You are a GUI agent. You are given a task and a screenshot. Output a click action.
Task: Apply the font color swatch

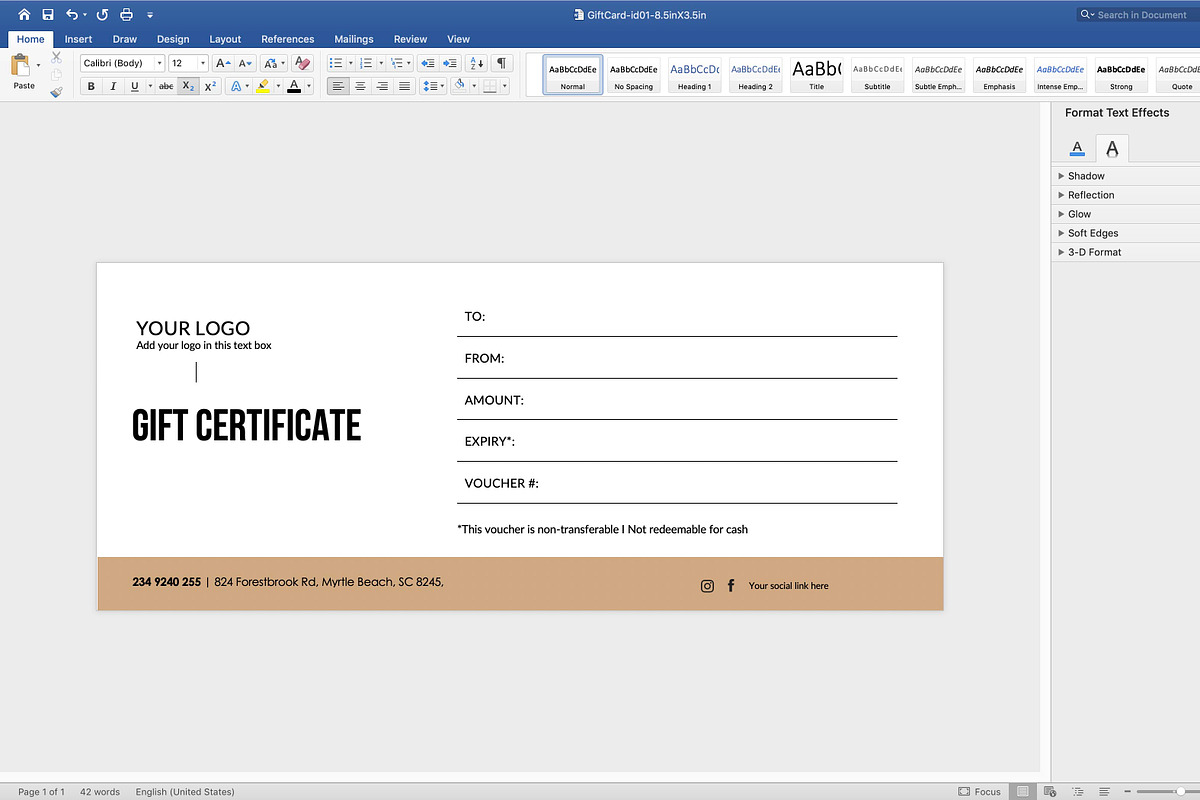[x=294, y=87]
